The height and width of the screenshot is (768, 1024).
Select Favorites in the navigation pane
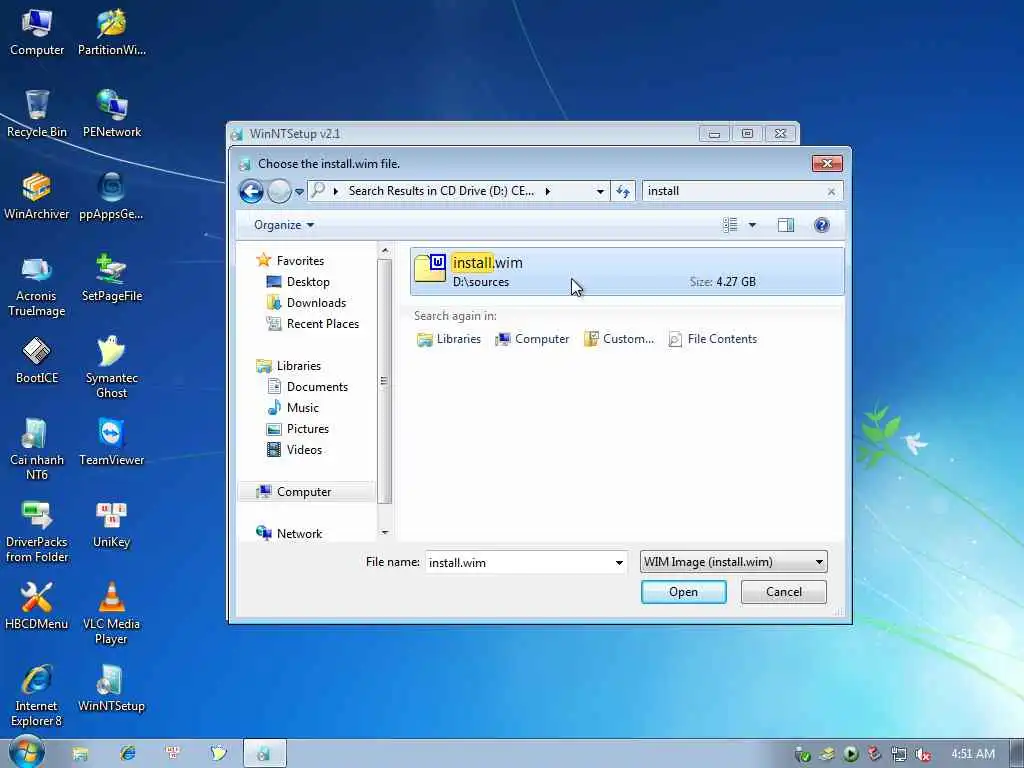pyautogui.click(x=300, y=261)
